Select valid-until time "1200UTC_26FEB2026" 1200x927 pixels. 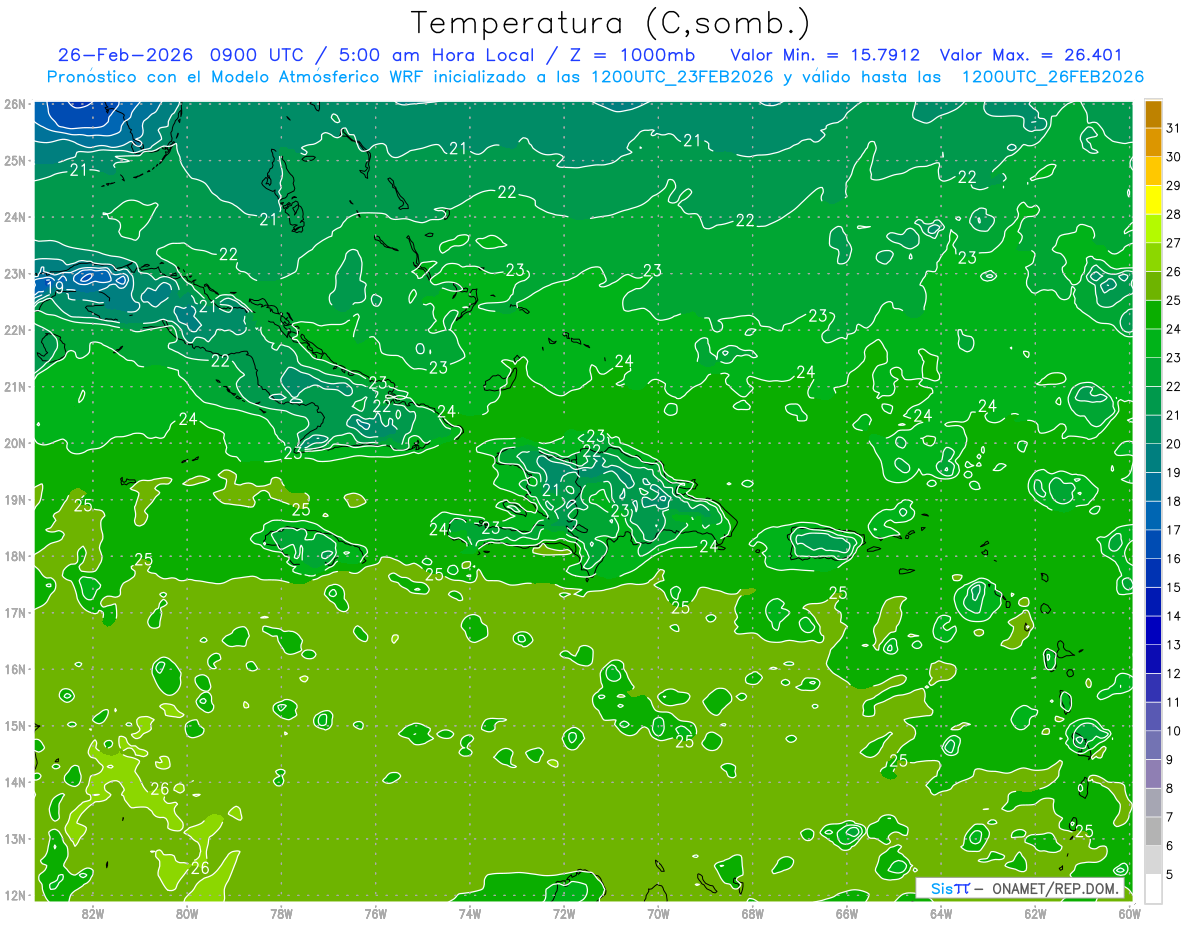click(1053, 77)
